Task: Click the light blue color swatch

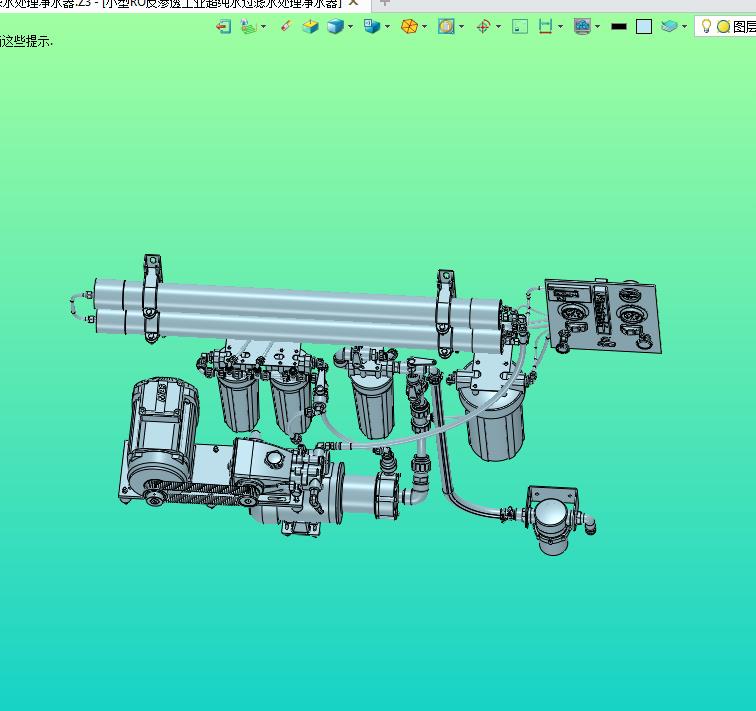Action: pos(644,27)
